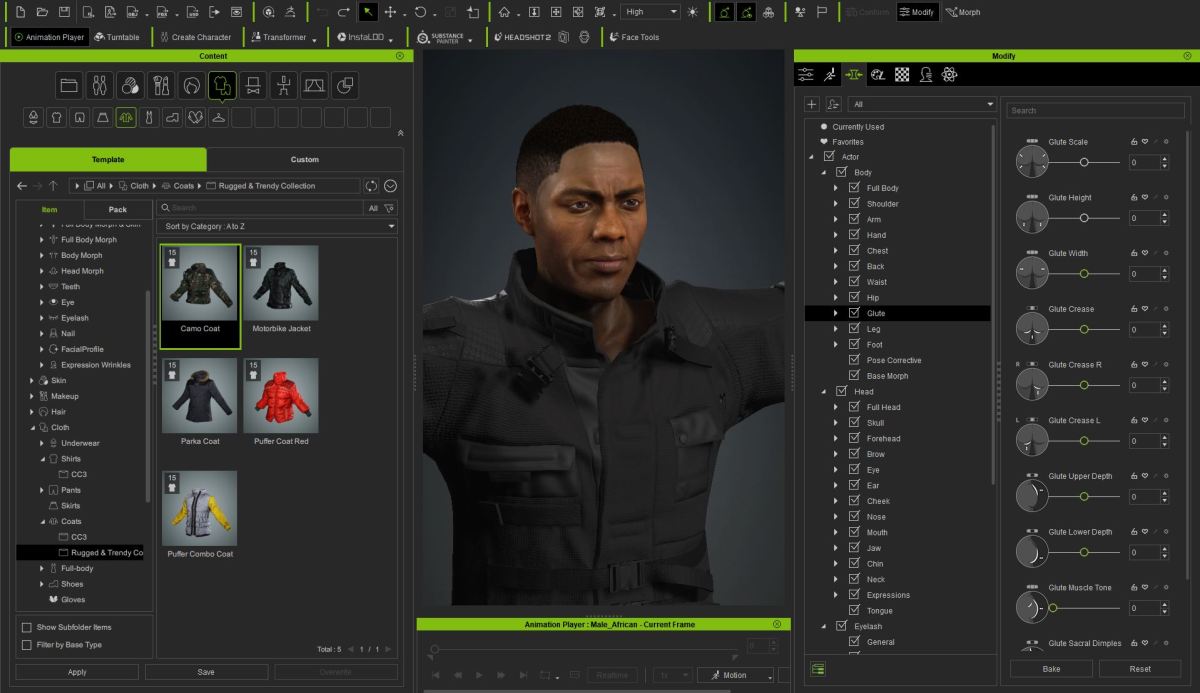The width and height of the screenshot is (1200, 693).
Task: Select the Makeup content category icon
Action: pyautogui.click(x=160, y=85)
